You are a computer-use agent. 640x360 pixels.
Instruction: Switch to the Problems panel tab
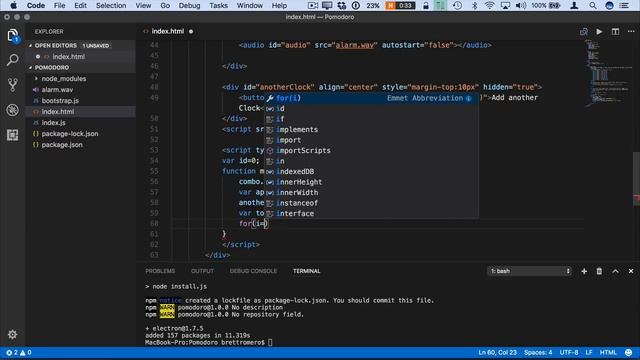point(160,271)
